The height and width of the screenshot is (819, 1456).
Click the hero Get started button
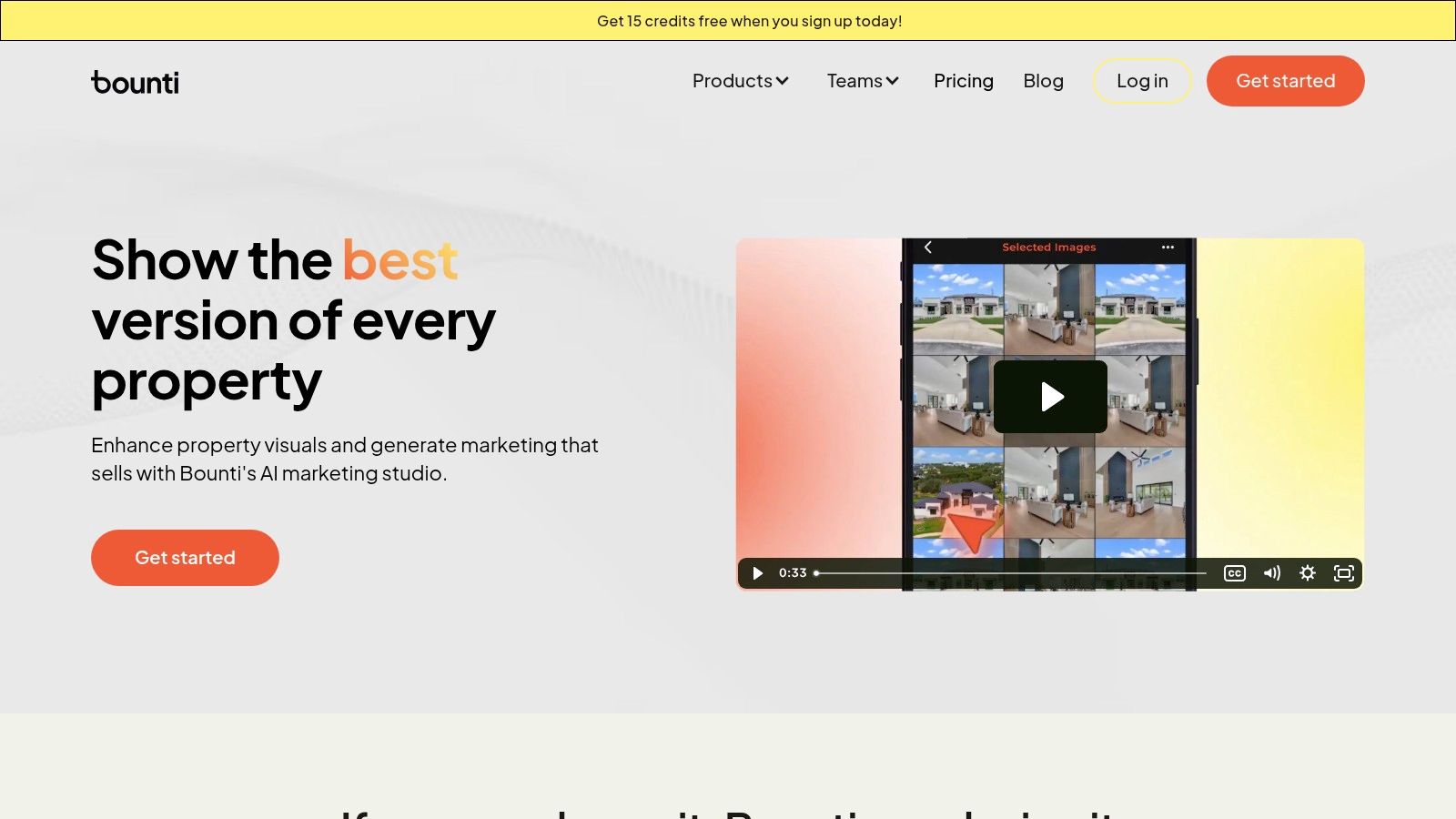tap(185, 558)
